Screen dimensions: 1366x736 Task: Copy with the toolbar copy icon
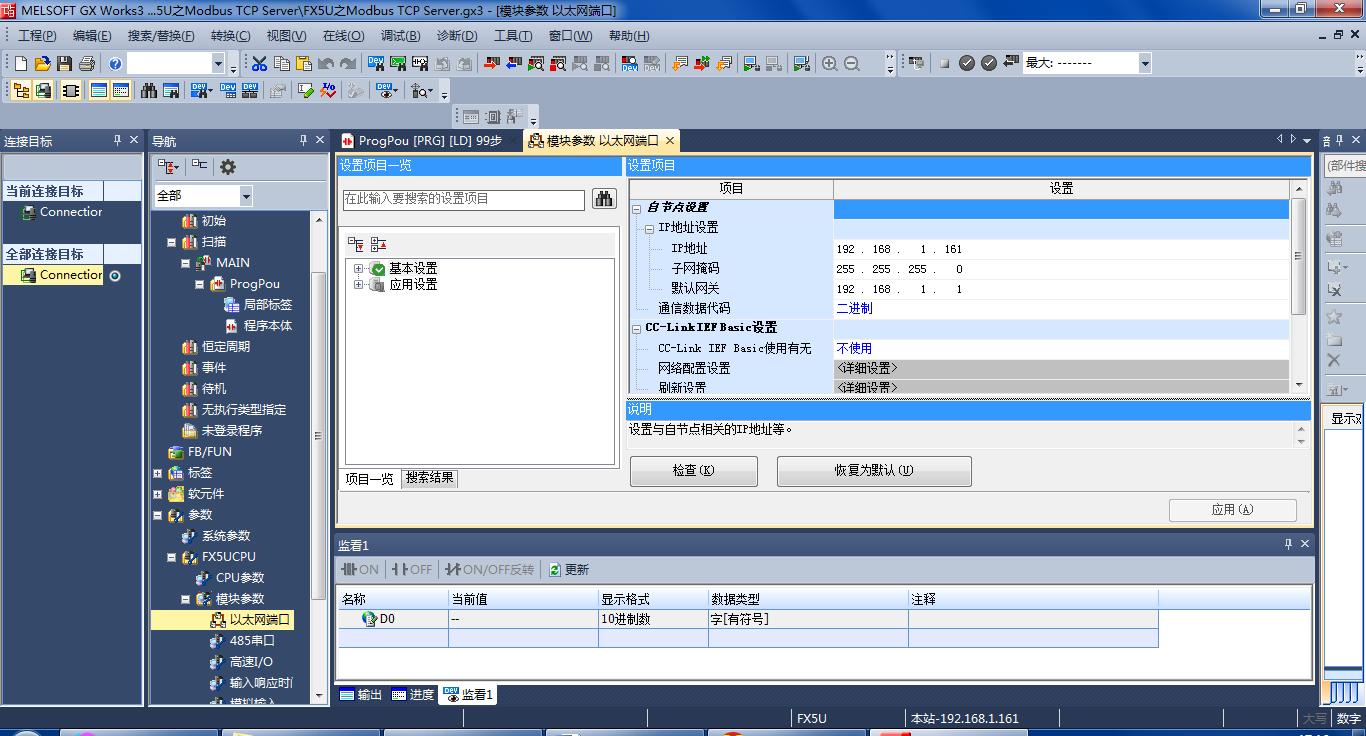tap(282, 63)
